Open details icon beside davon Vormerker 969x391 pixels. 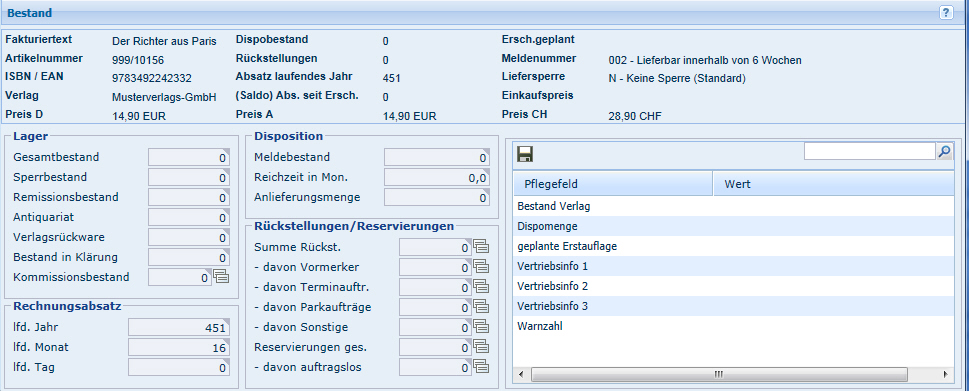pos(481,267)
